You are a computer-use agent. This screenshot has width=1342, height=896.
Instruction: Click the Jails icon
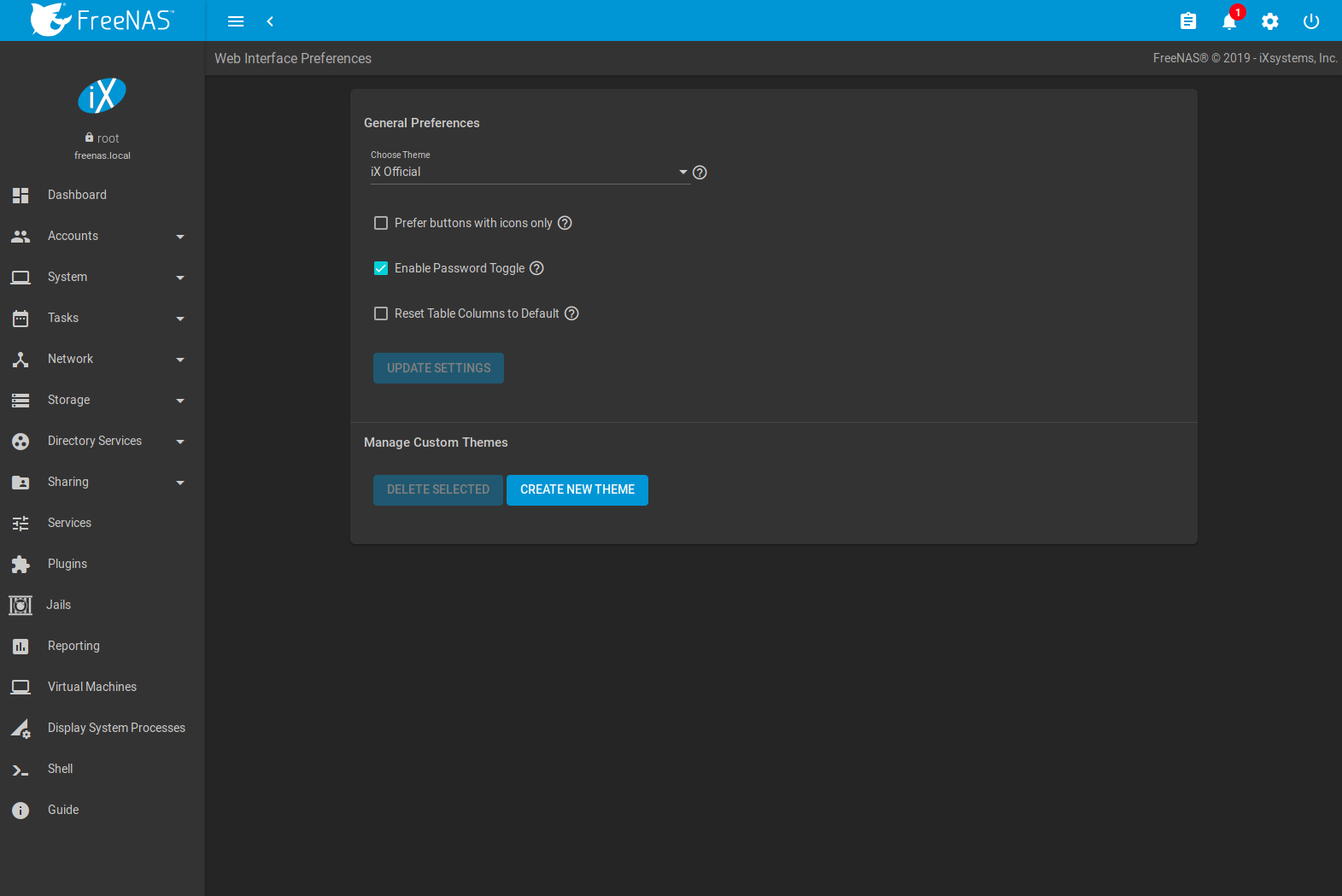[x=21, y=605]
